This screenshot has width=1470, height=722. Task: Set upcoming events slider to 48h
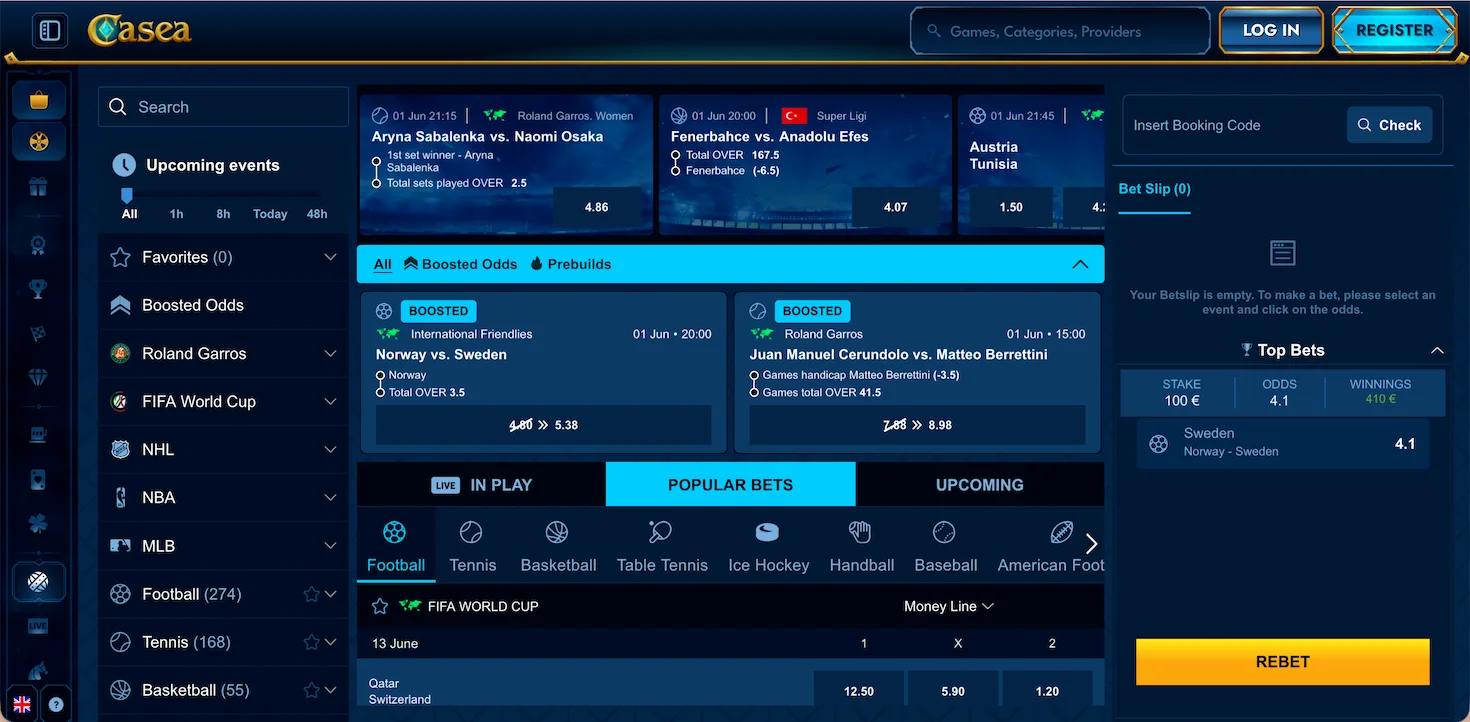(317, 214)
